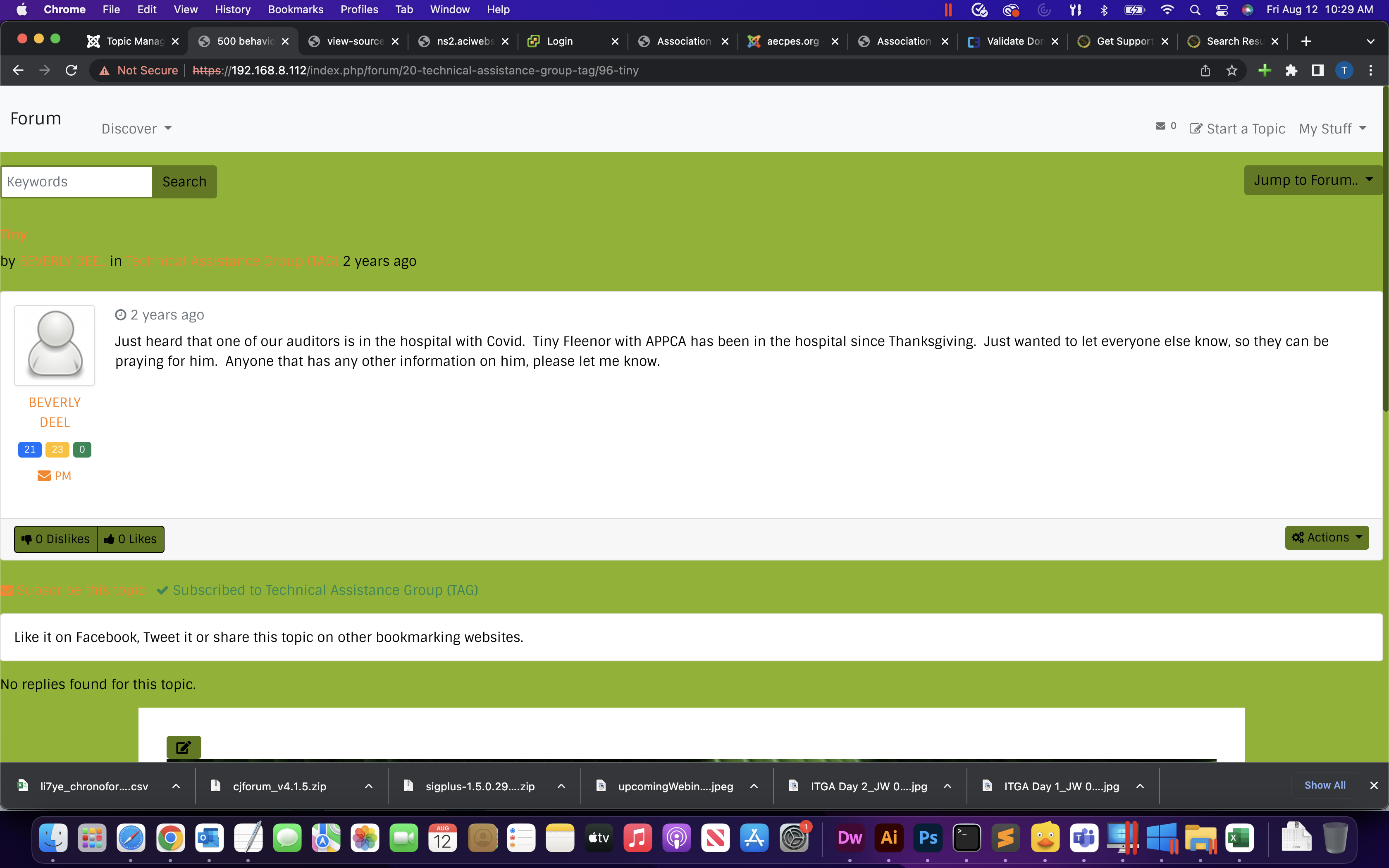Open the Bookmarks menu in menu bar

pyautogui.click(x=295, y=9)
